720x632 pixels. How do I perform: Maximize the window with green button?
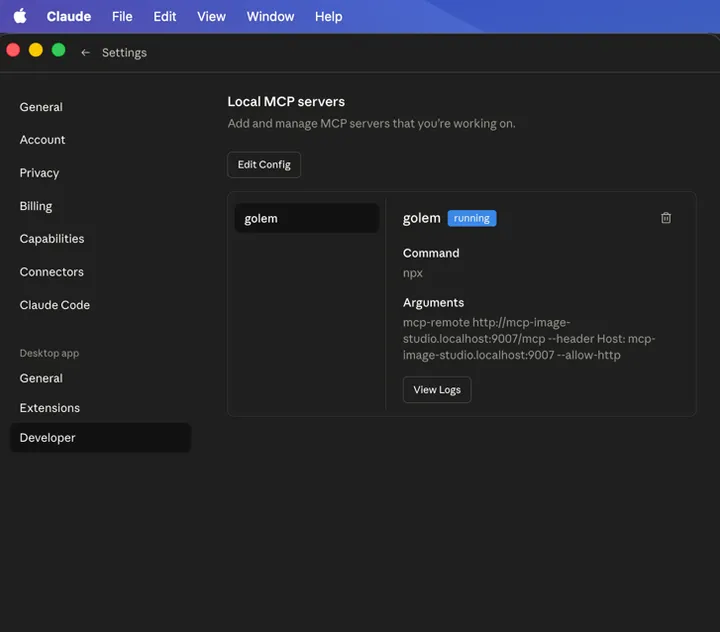coord(58,50)
